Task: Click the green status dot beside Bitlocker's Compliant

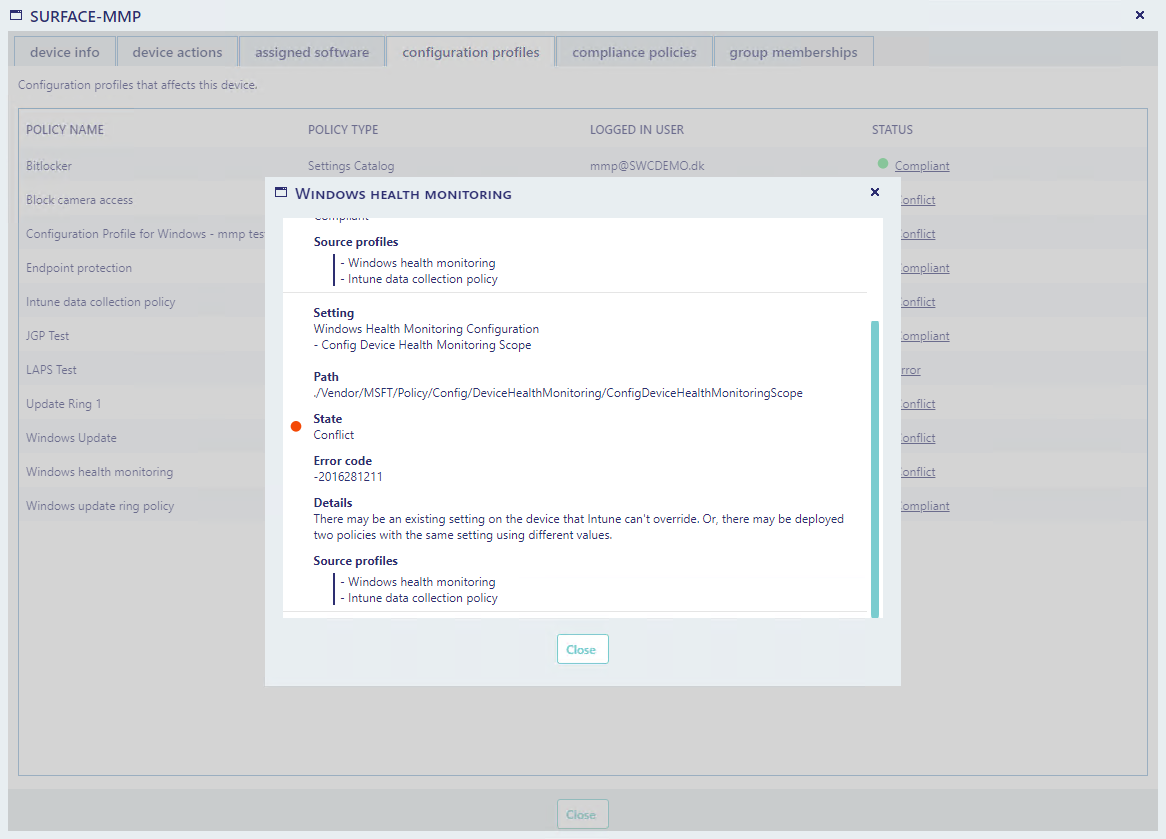Action: (883, 164)
